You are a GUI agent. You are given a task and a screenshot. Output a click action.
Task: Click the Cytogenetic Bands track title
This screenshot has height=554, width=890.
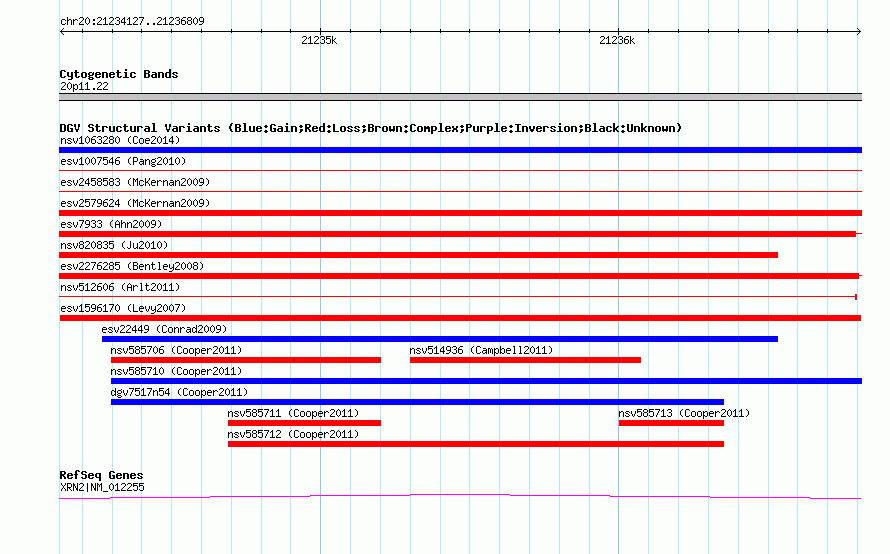pyautogui.click(x=119, y=74)
